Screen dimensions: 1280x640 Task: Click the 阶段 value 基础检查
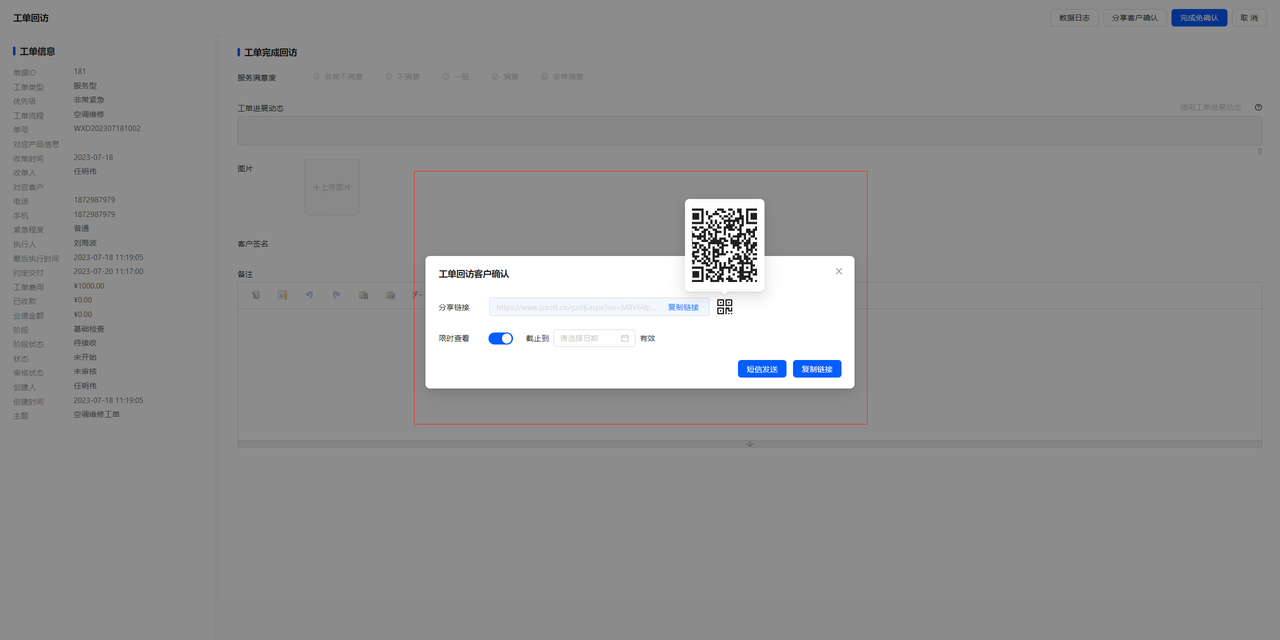[89, 329]
